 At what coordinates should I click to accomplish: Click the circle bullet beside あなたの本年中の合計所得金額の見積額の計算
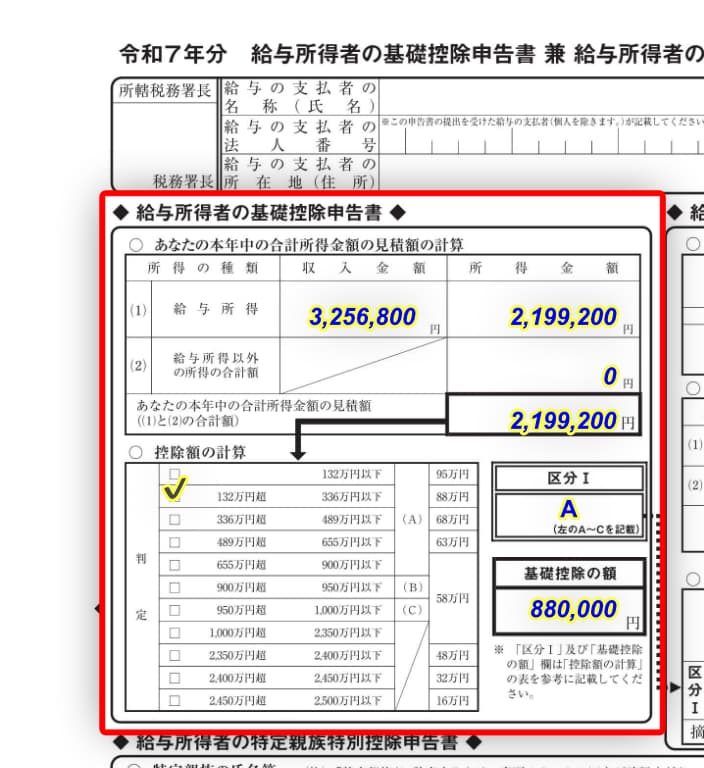[x=136, y=244]
